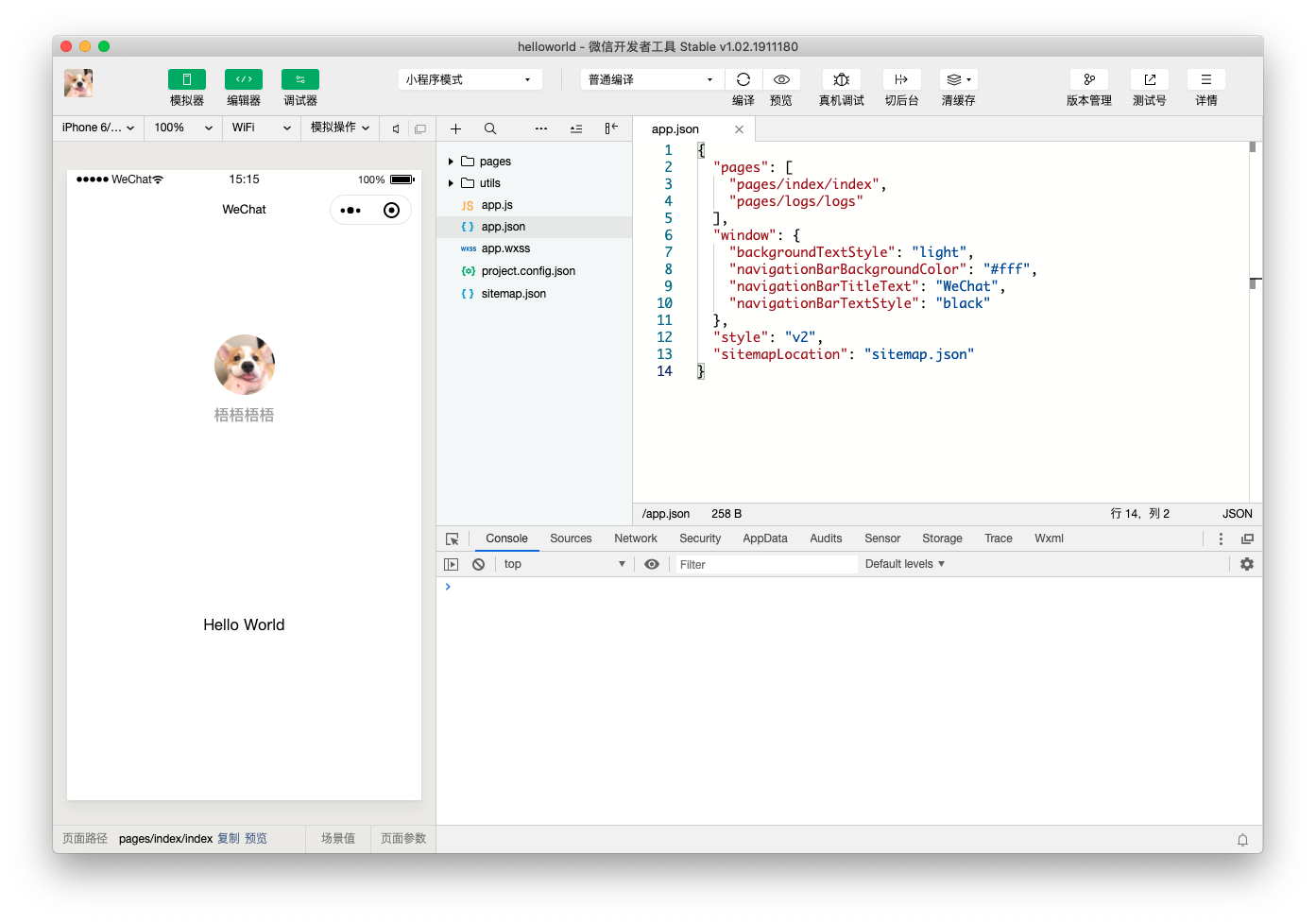Image resolution: width=1316 pixels, height=923 pixels.
Task: Click the undock devtools panel icon
Action: [x=1247, y=538]
